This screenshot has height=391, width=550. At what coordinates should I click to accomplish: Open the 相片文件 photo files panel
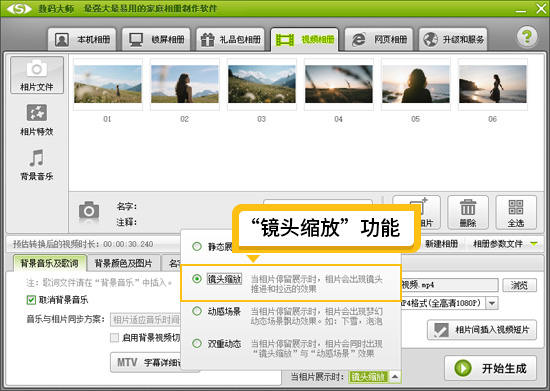37,75
